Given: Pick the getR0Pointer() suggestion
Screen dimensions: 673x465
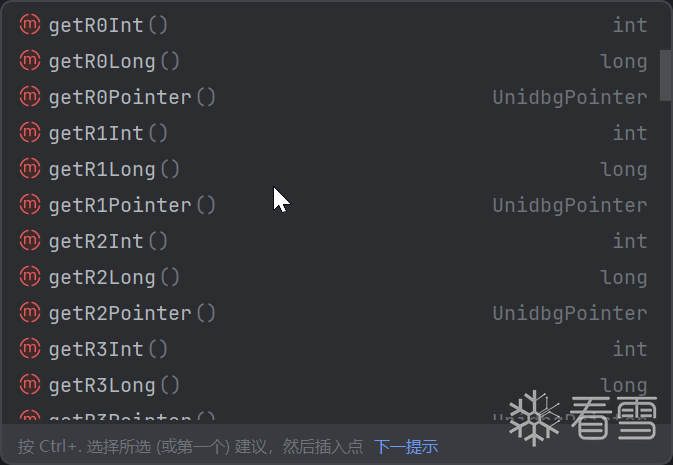Looking at the screenshot, I should point(132,97).
